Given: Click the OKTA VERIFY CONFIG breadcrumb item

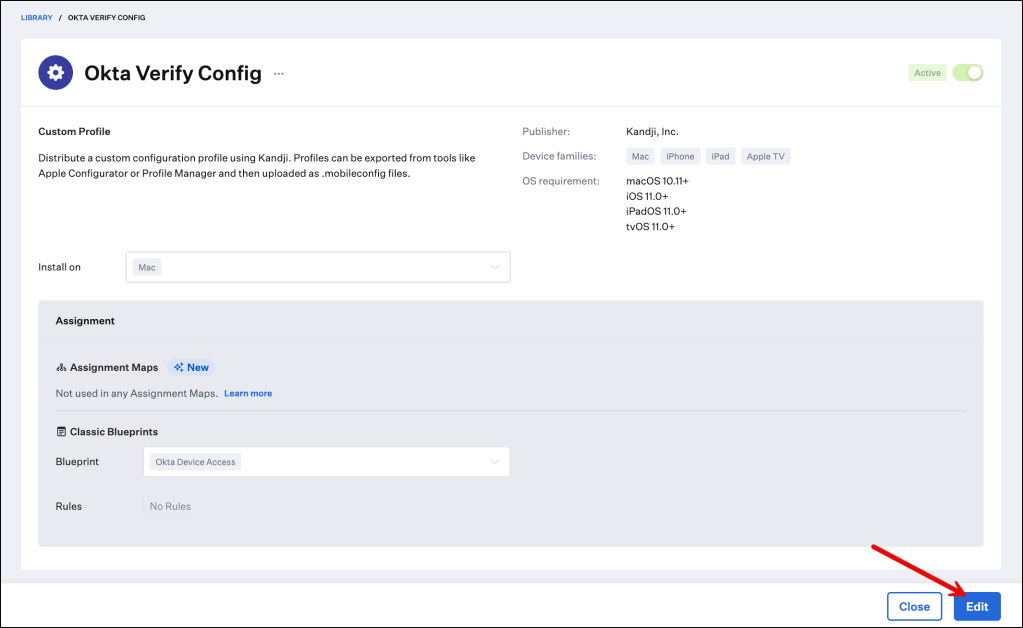Looking at the screenshot, I should point(105,18).
